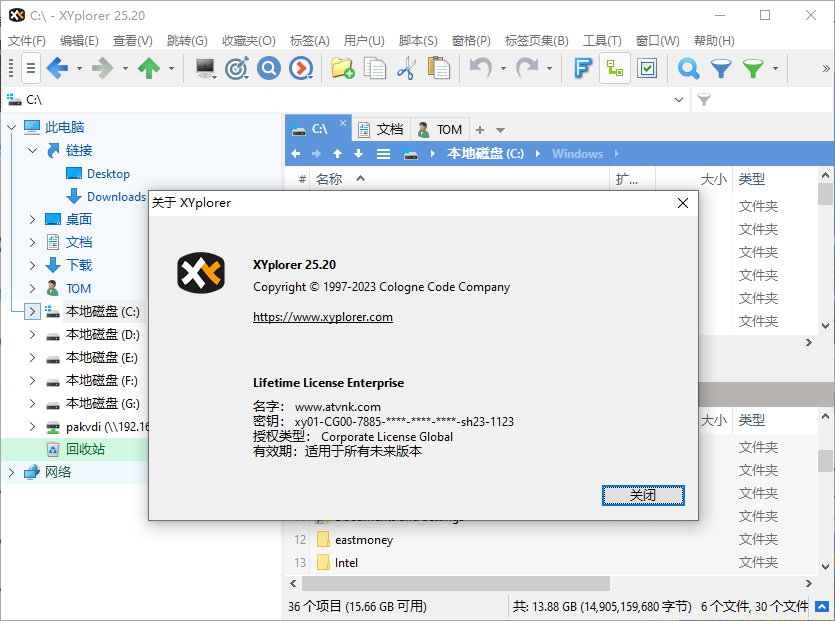Click the recent locations icon with red arrow
Image resolution: width=835 pixels, height=621 pixels.
tap(301, 68)
